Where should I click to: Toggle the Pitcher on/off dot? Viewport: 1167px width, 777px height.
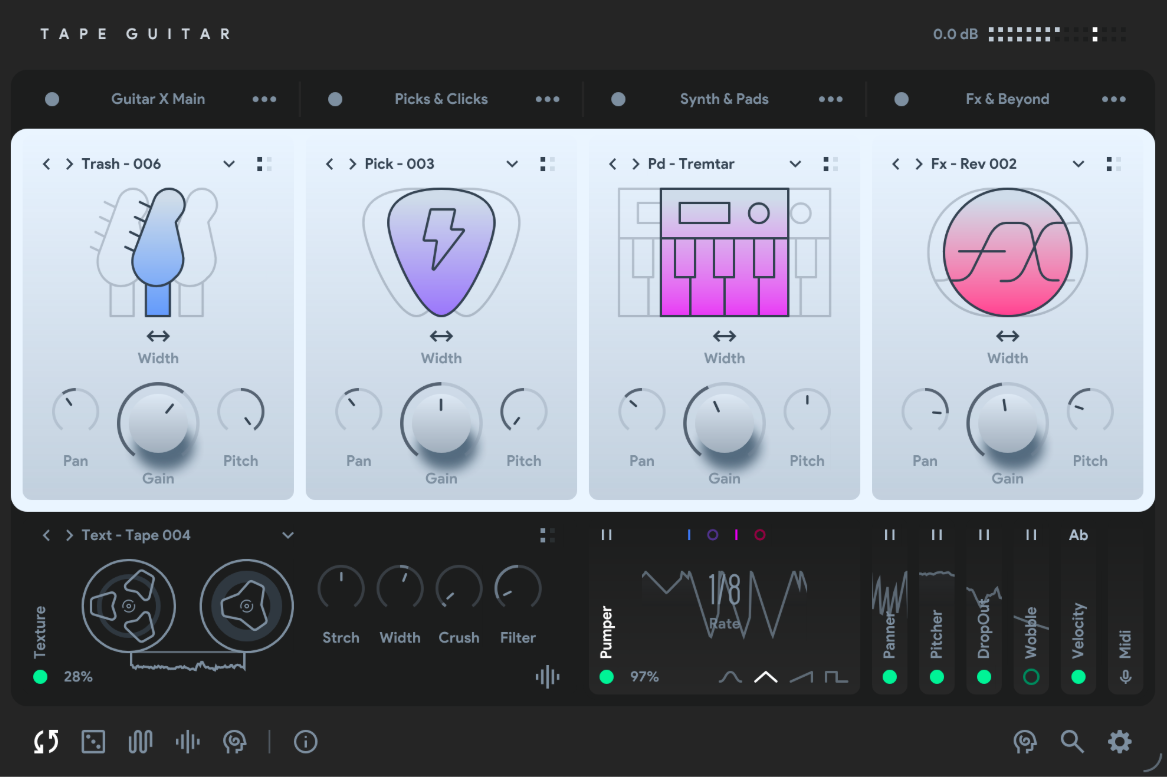click(x=937, y=677)
